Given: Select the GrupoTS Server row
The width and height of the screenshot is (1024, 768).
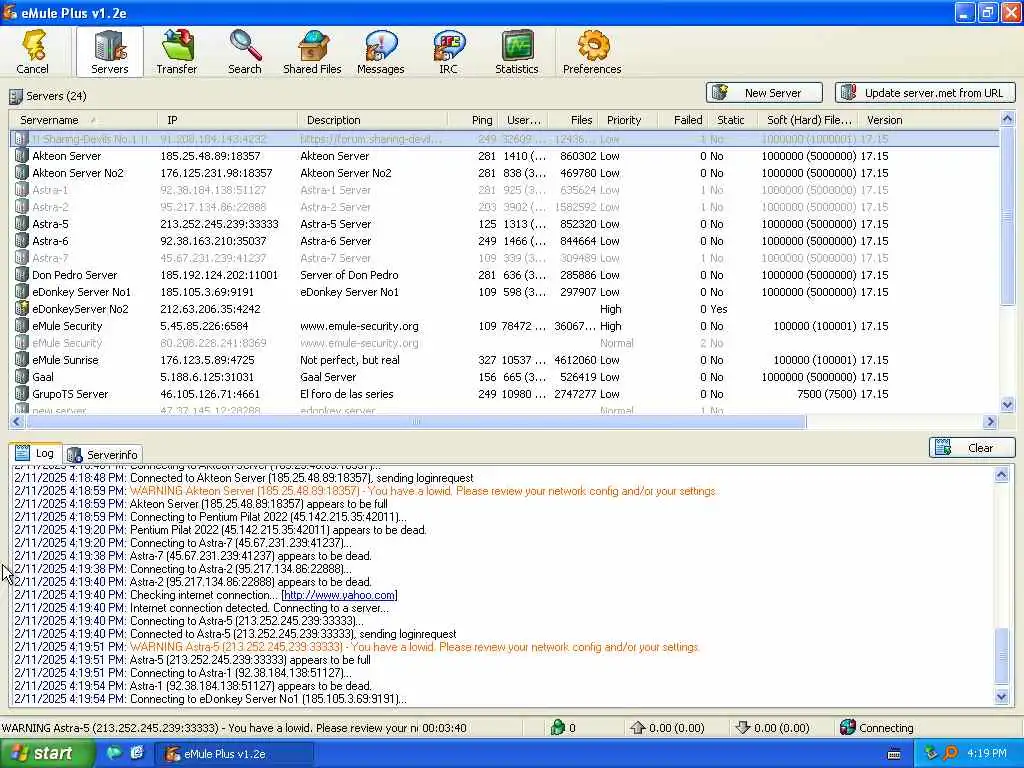Looking at the screenshot, I should pos(504,394).
